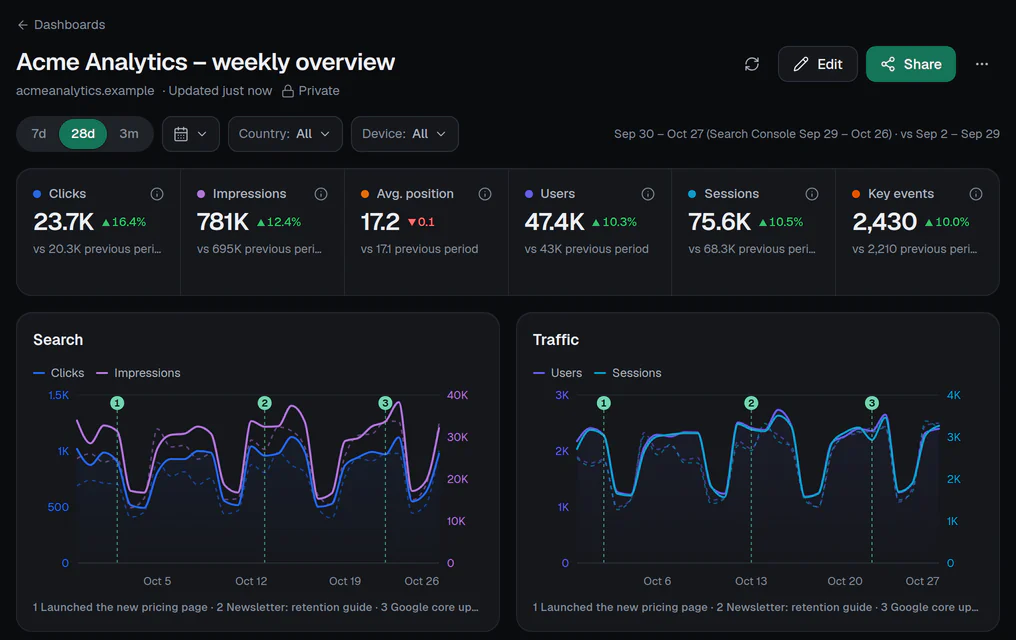Select the 3m time range

128,134
